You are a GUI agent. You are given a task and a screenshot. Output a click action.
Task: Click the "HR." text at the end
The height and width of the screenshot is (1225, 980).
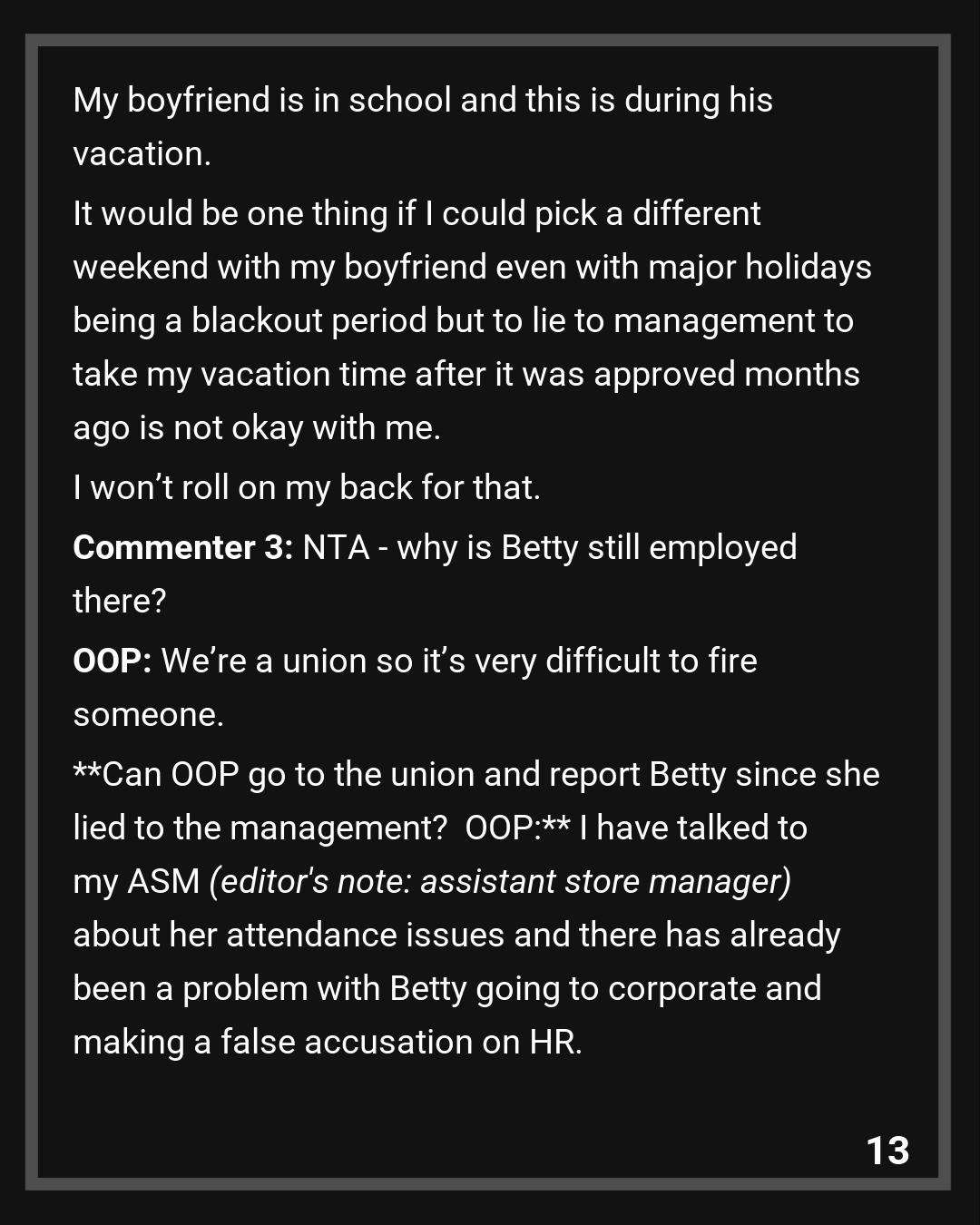pos(555,1042)
